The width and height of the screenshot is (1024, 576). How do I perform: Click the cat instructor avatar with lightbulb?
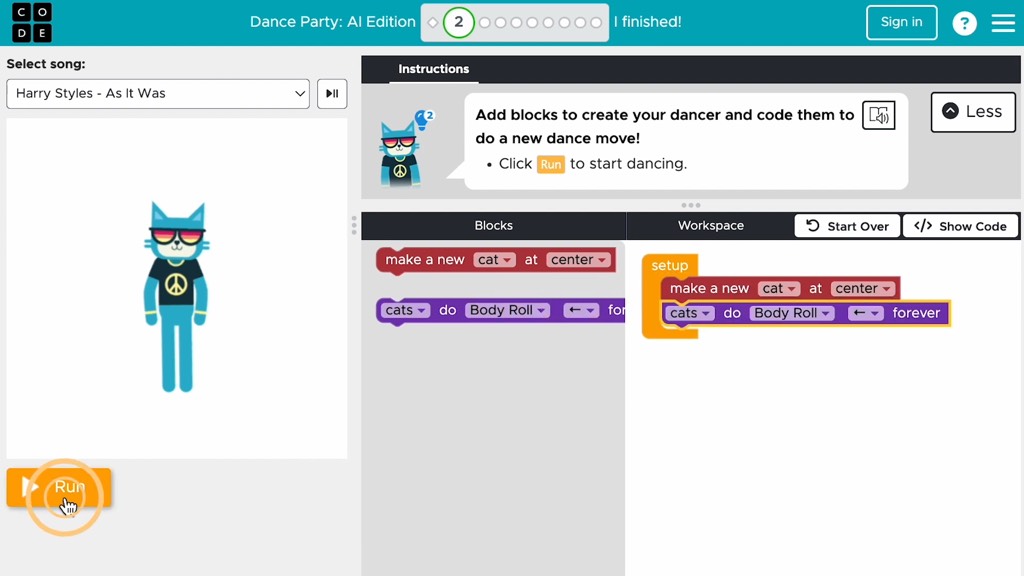402,148
